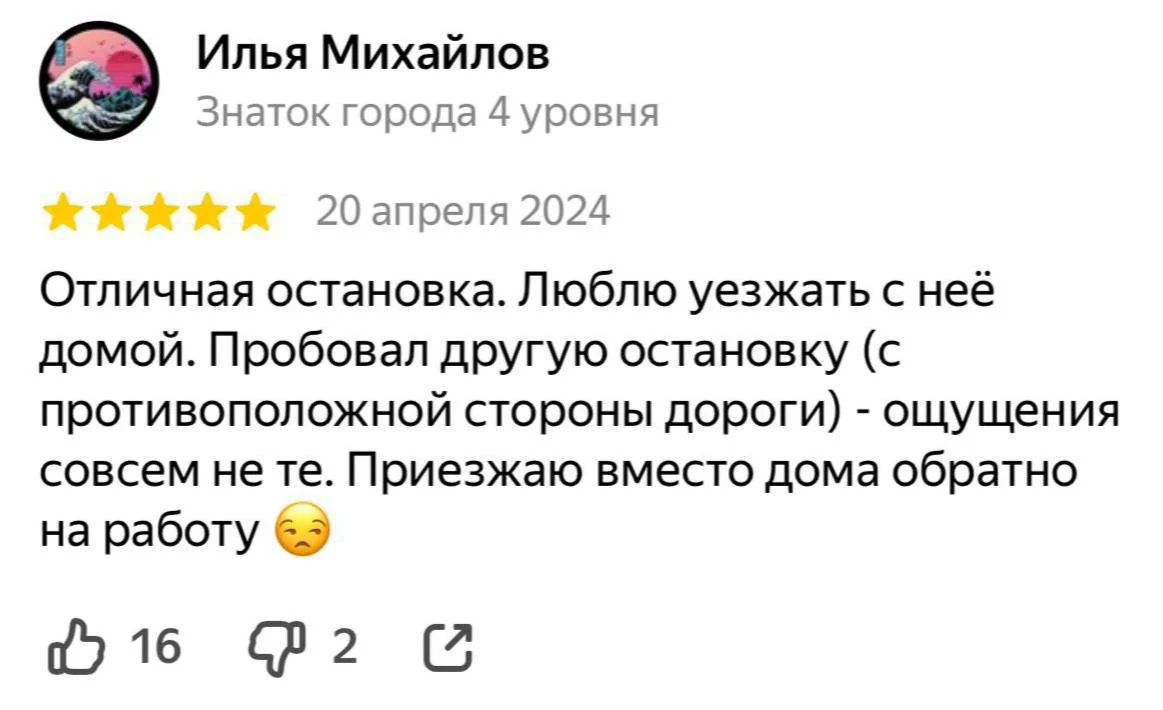Click the unamused face emoji

point(299,536)
